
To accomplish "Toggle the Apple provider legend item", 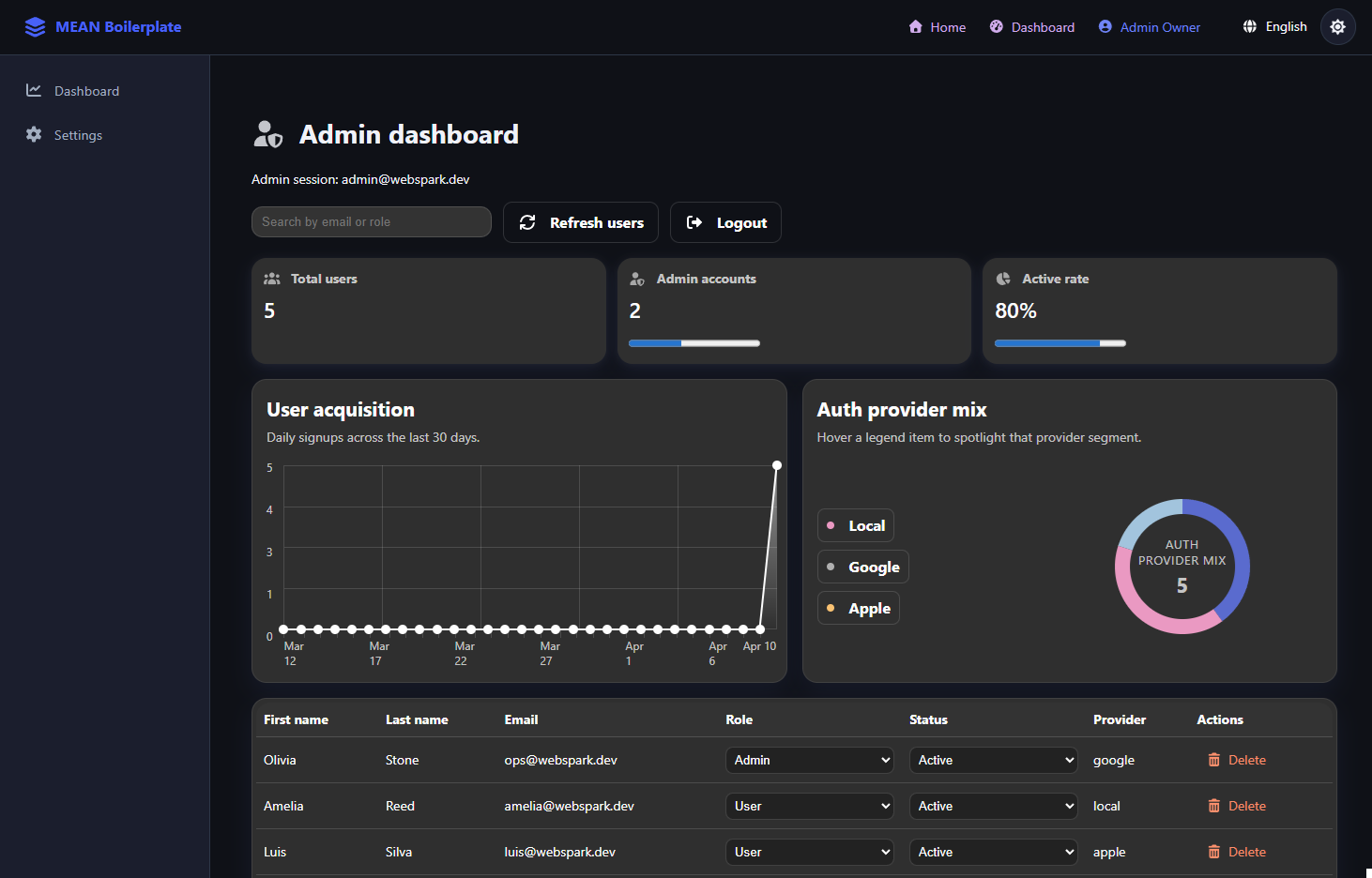I will point(858,608).
